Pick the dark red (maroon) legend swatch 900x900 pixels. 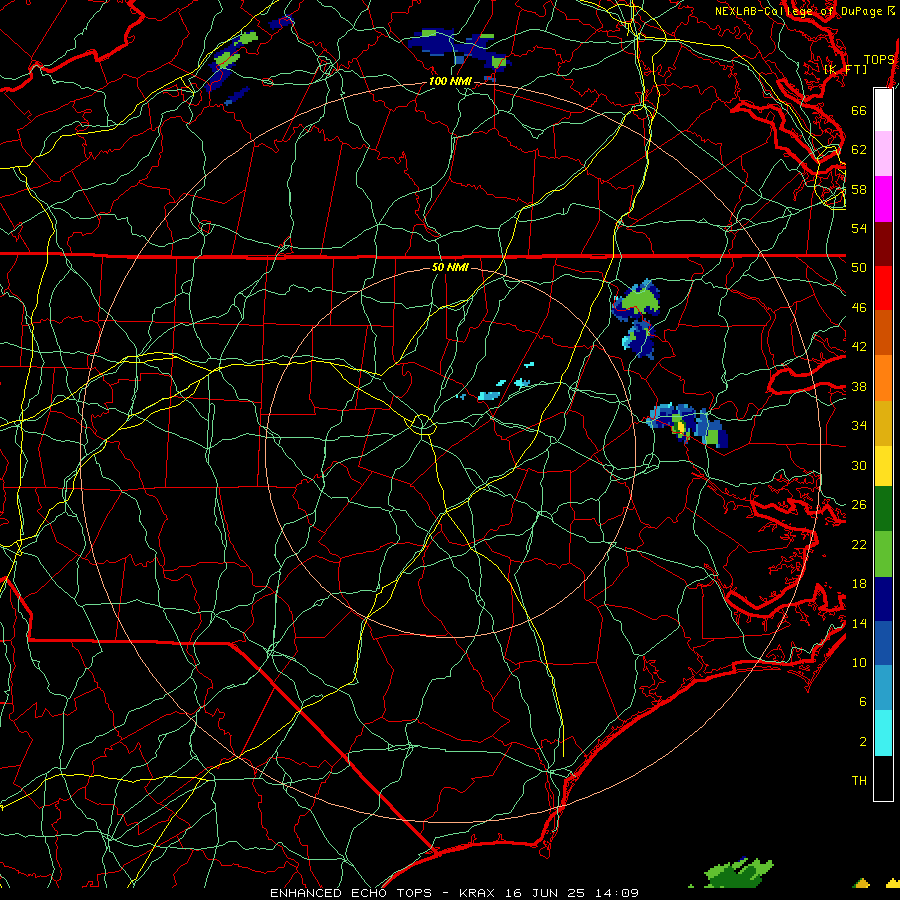(x=883, y=244)
